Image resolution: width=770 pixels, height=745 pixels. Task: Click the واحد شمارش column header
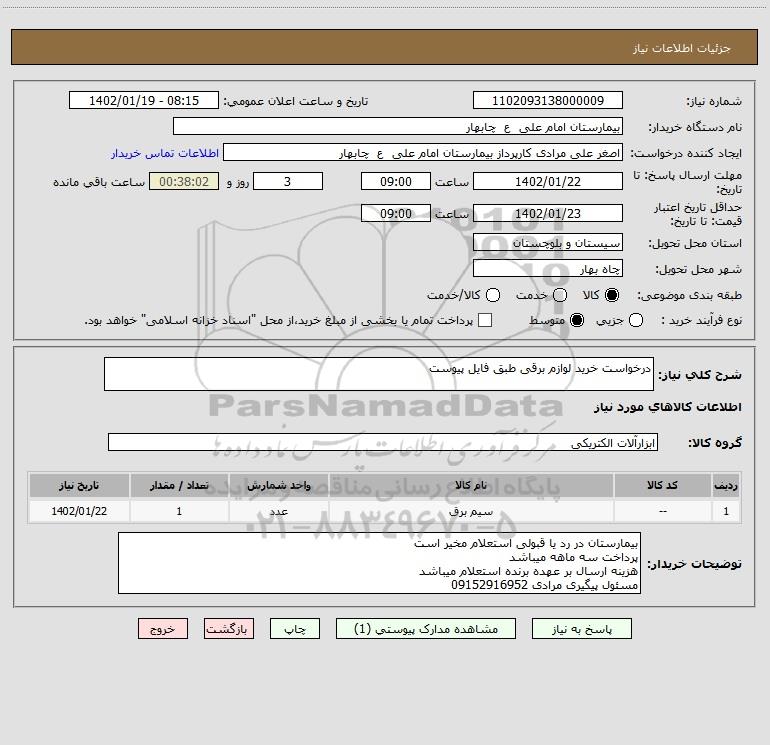[278, 486]
